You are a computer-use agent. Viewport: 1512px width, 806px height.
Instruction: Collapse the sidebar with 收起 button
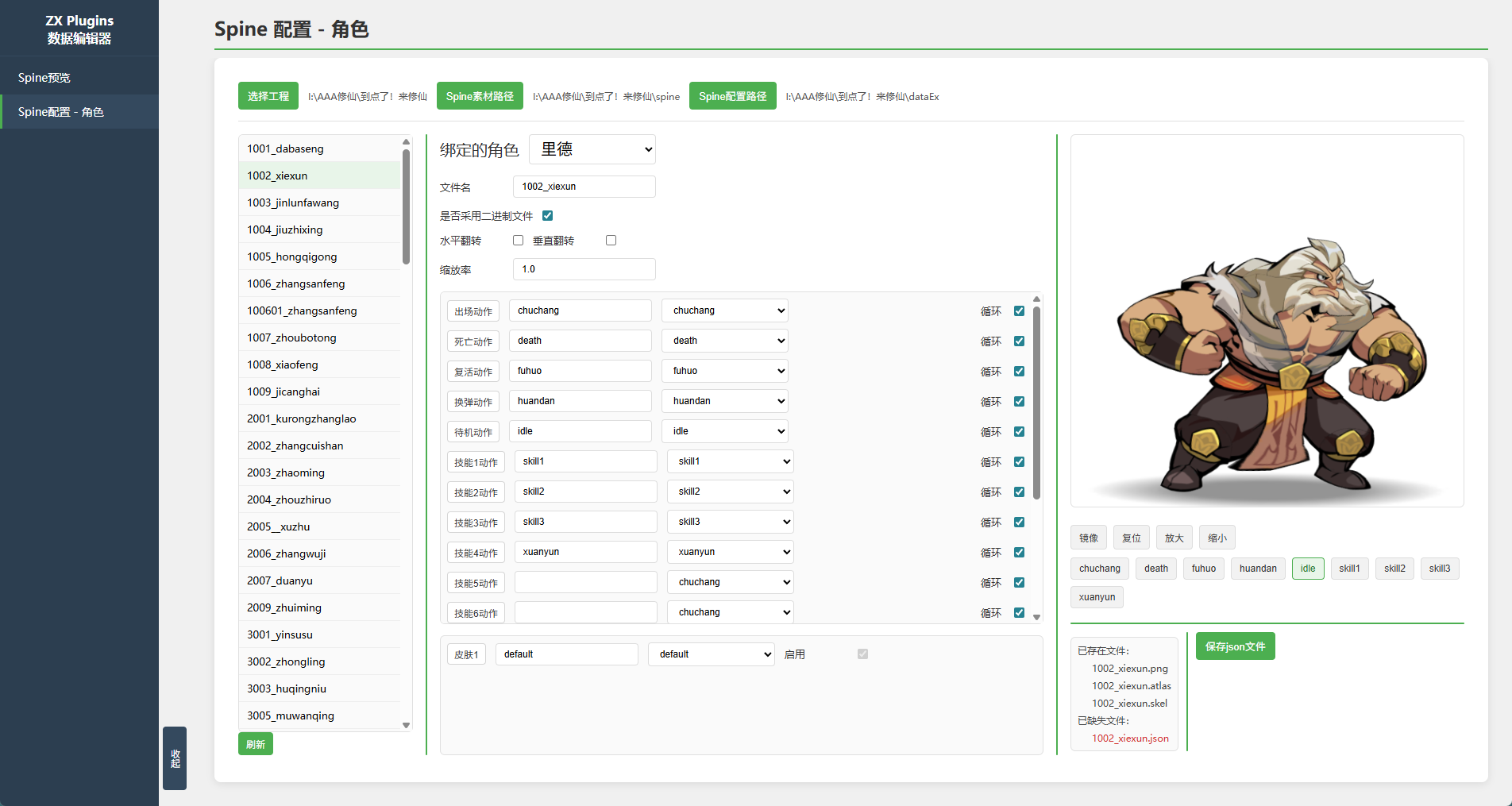175,758
